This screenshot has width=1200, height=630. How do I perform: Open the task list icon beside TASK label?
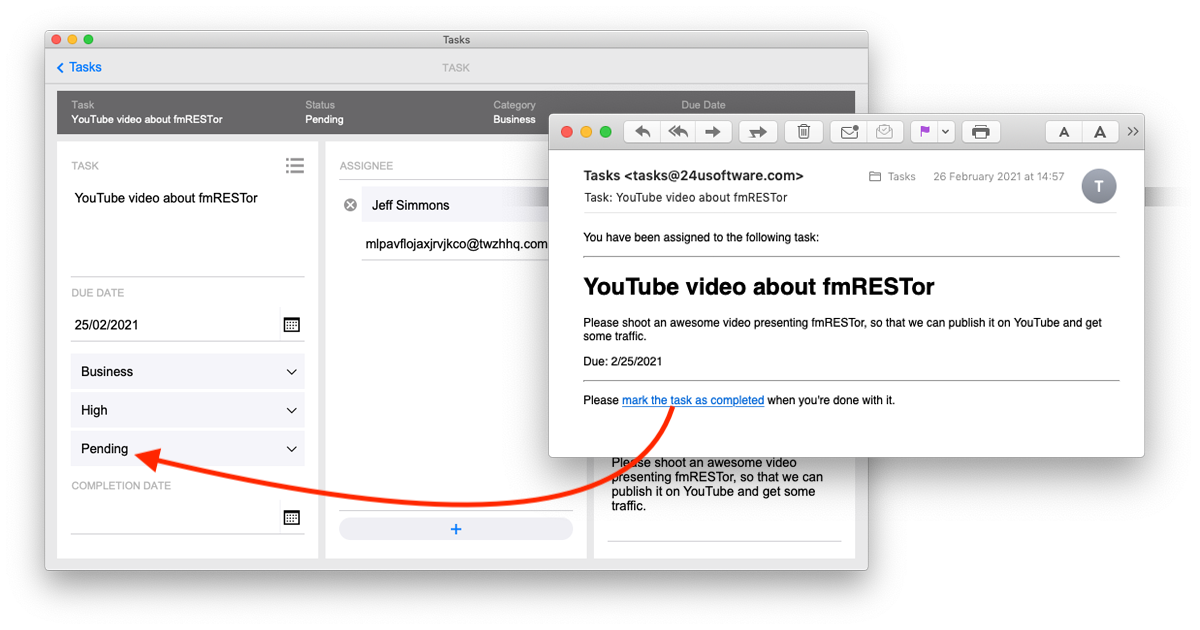[294, 165]
